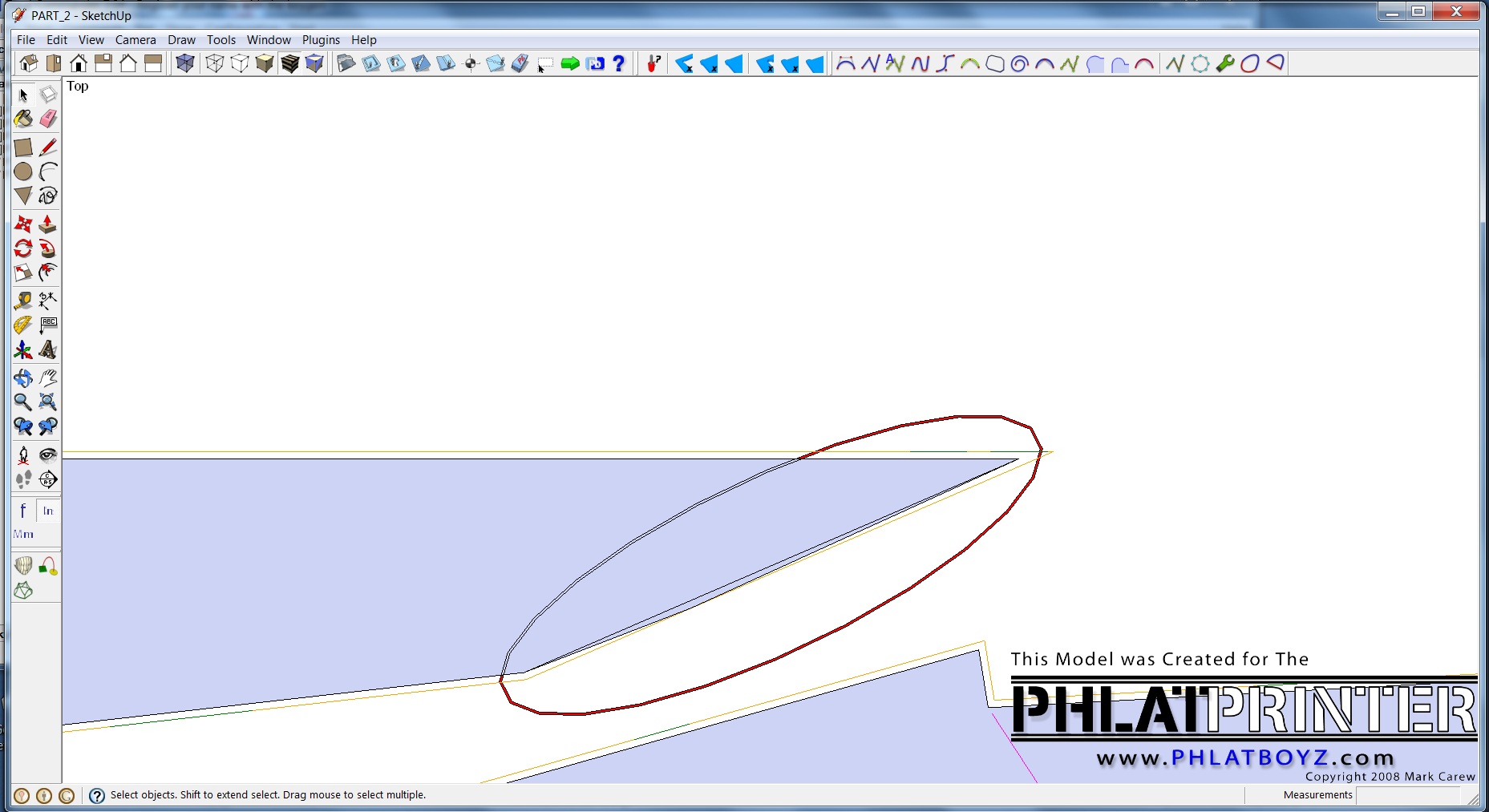
Task: Select the Orbit camera tool
Action: coord(23,378)
